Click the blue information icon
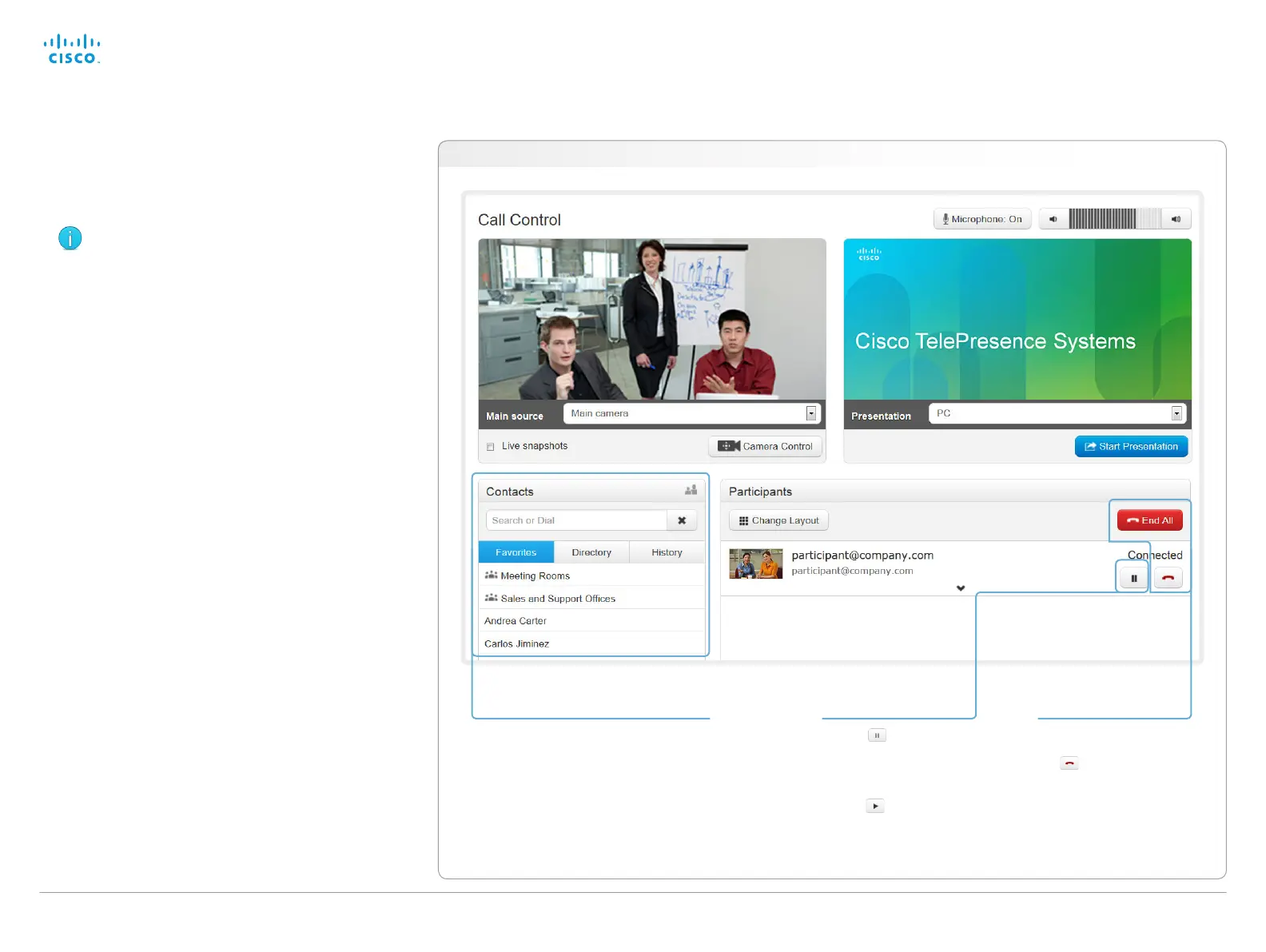Screen dimensions: 1266x952 [x=70, y=238]
